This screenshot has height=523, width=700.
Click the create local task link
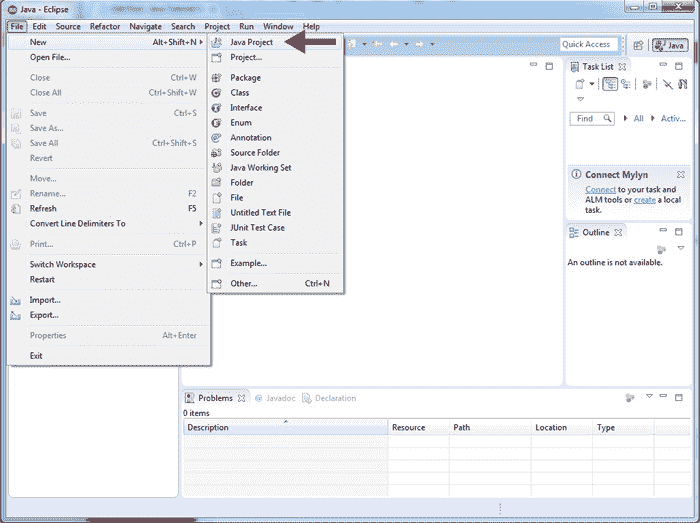645,200
